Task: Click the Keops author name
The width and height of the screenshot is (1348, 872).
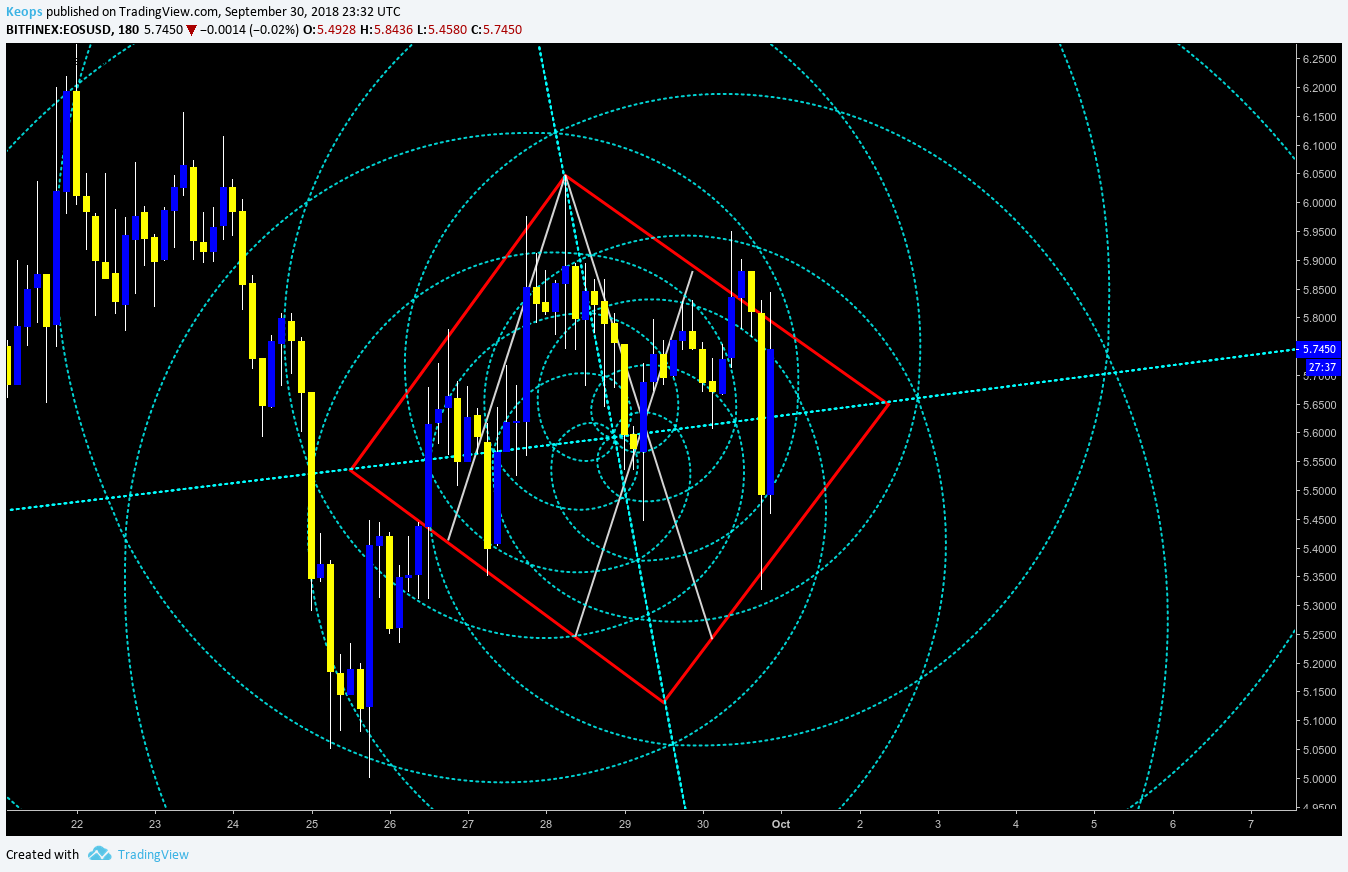Action: 24,11
